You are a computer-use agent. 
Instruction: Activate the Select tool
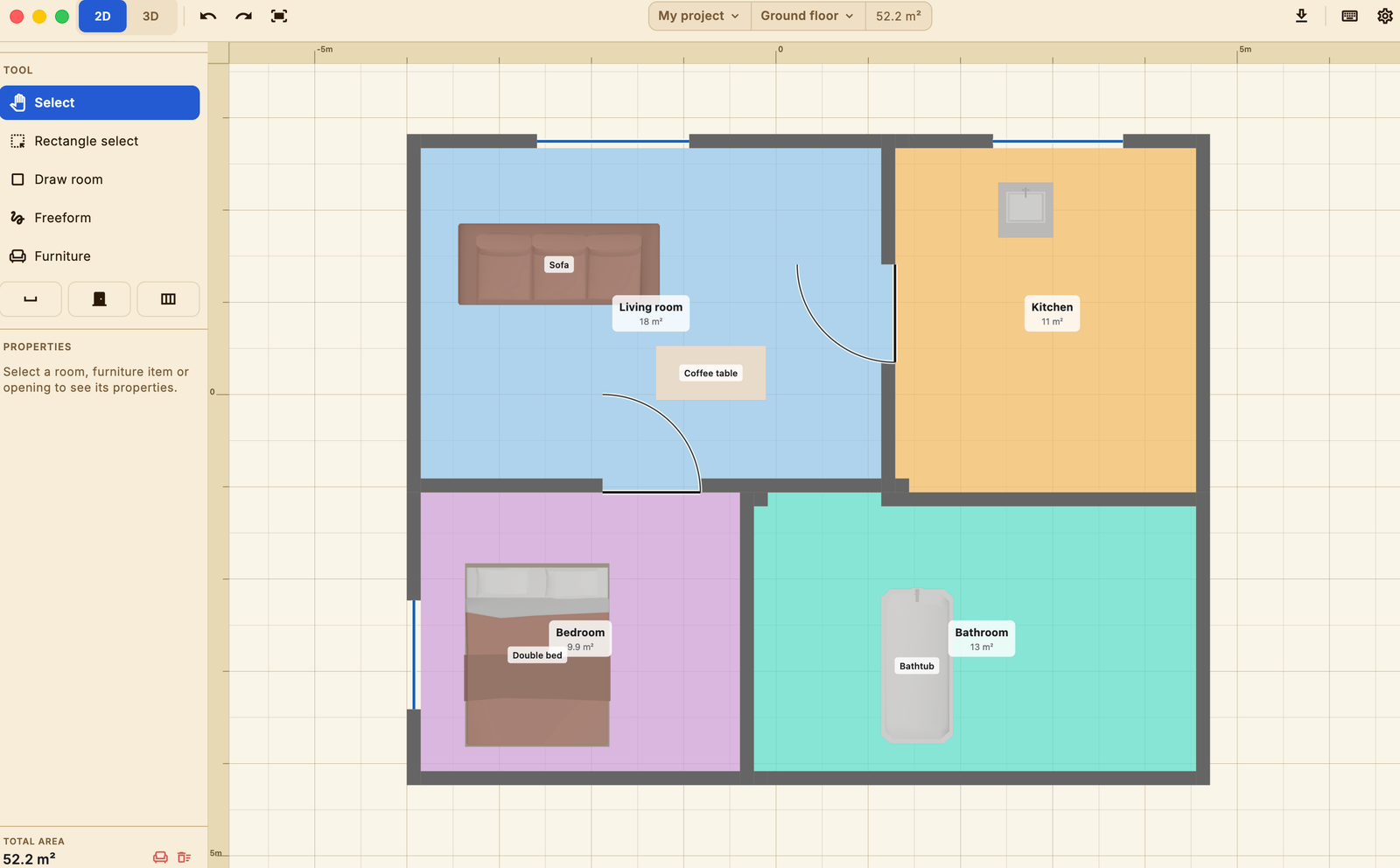point(100,102)
